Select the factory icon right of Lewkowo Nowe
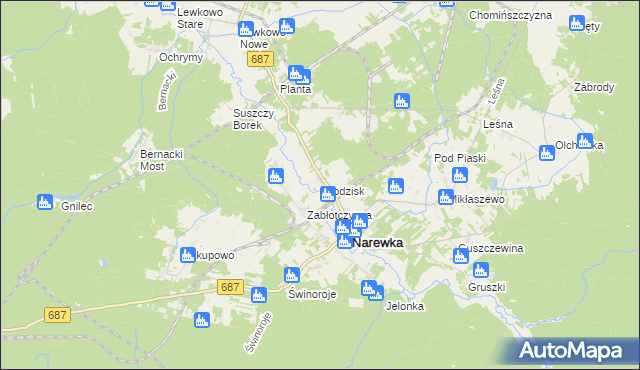The height and width of the screenshot is (370, 640). click(x=287, y=26)
